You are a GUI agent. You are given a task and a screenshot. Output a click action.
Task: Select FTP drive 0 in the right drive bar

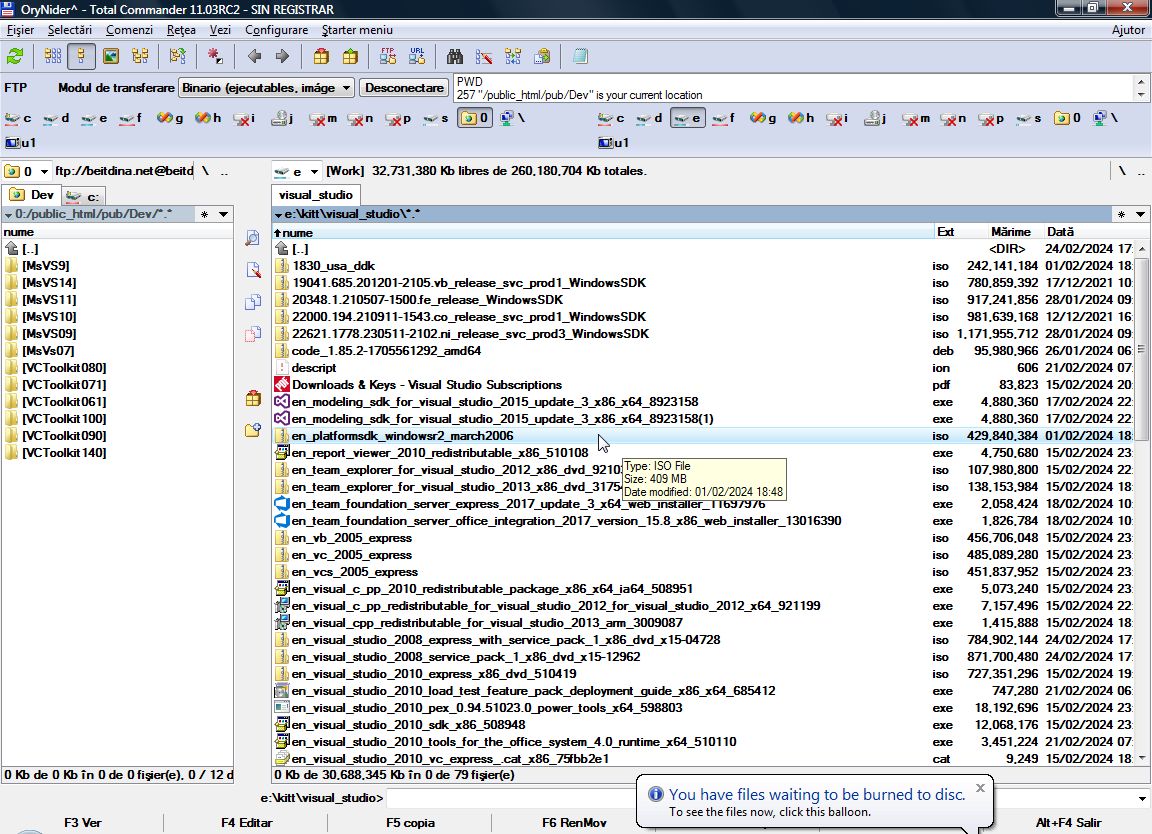(x=1068, y=118)
